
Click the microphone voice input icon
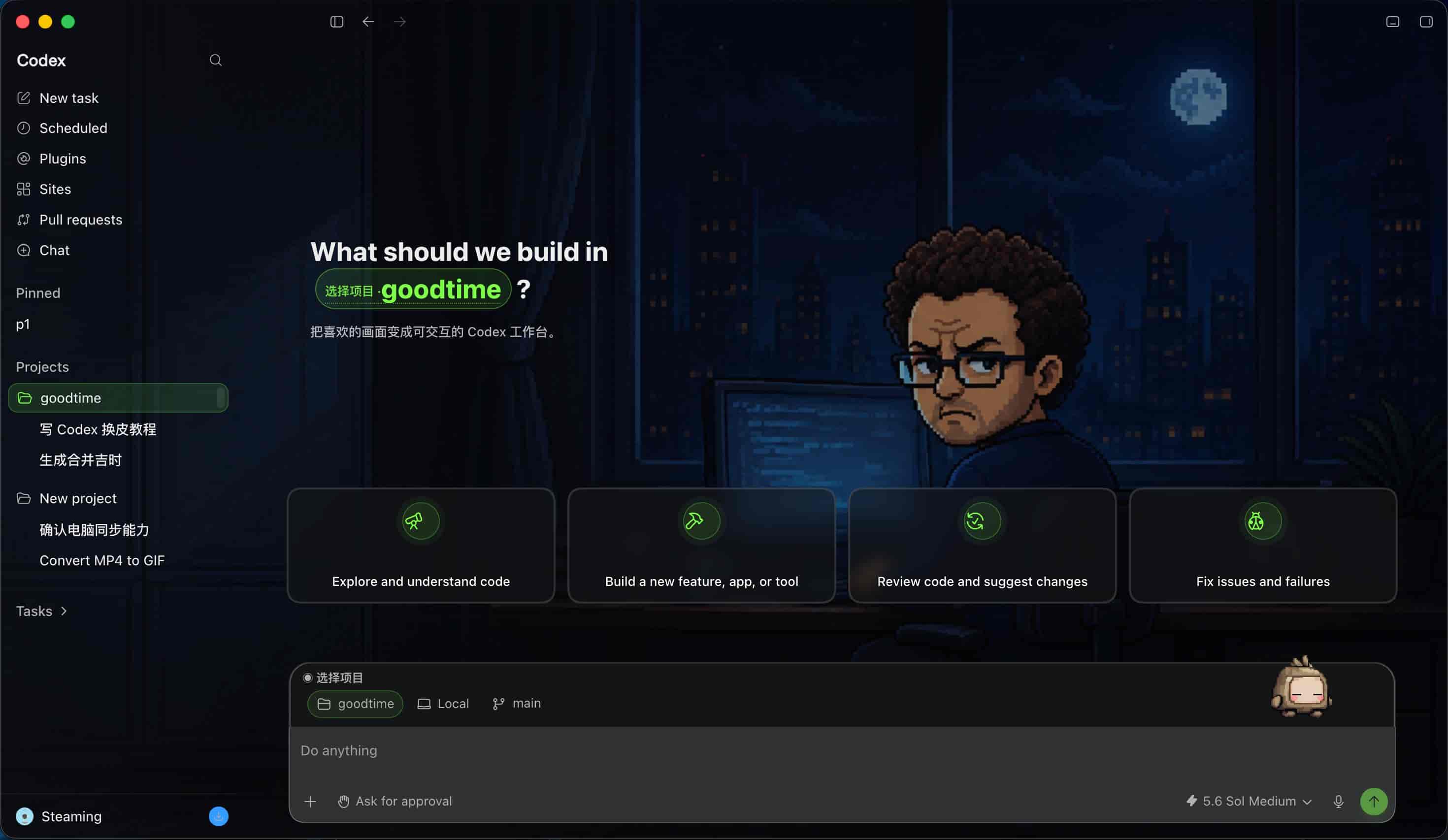point(1338,802)
